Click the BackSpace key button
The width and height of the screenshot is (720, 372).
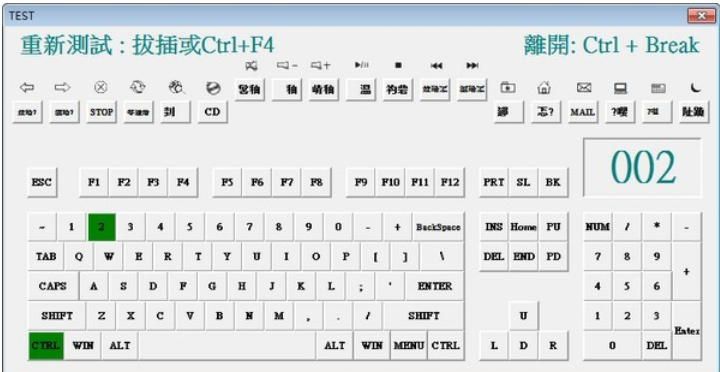pos(439,227)
